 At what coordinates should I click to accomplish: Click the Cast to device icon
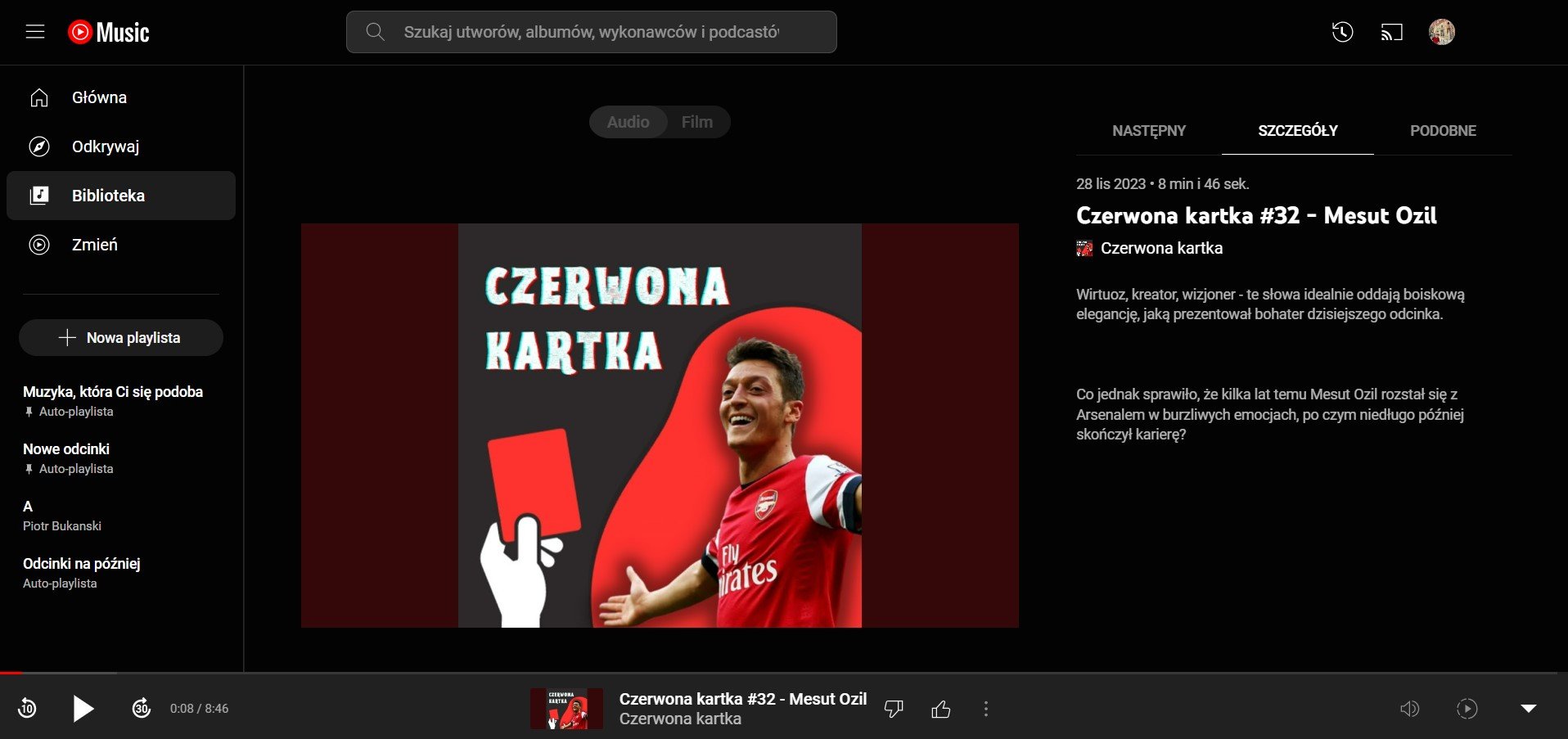click(1391, 32)
